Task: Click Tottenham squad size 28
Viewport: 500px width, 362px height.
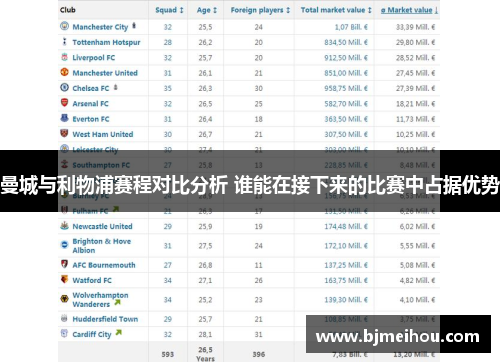Action: coord(168,42)
